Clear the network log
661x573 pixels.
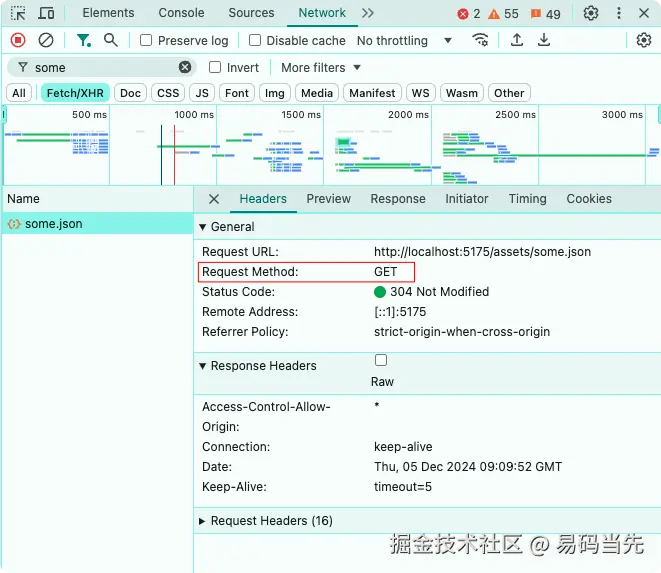point(46,40)
